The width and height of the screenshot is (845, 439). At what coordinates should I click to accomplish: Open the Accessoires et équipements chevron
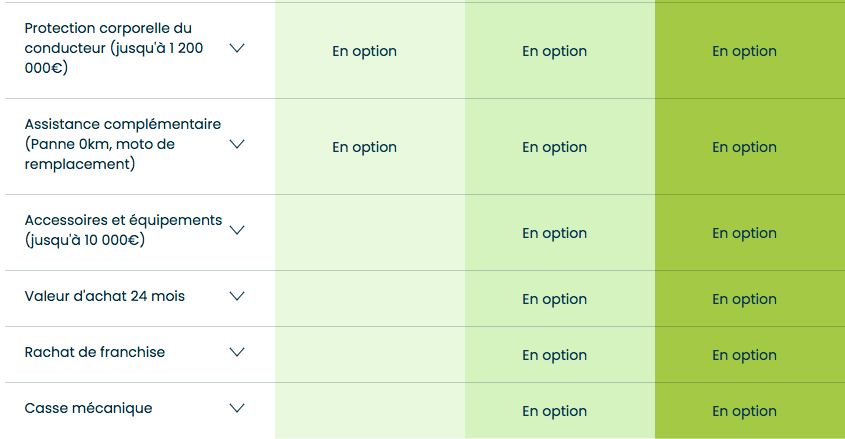point(237,230)
